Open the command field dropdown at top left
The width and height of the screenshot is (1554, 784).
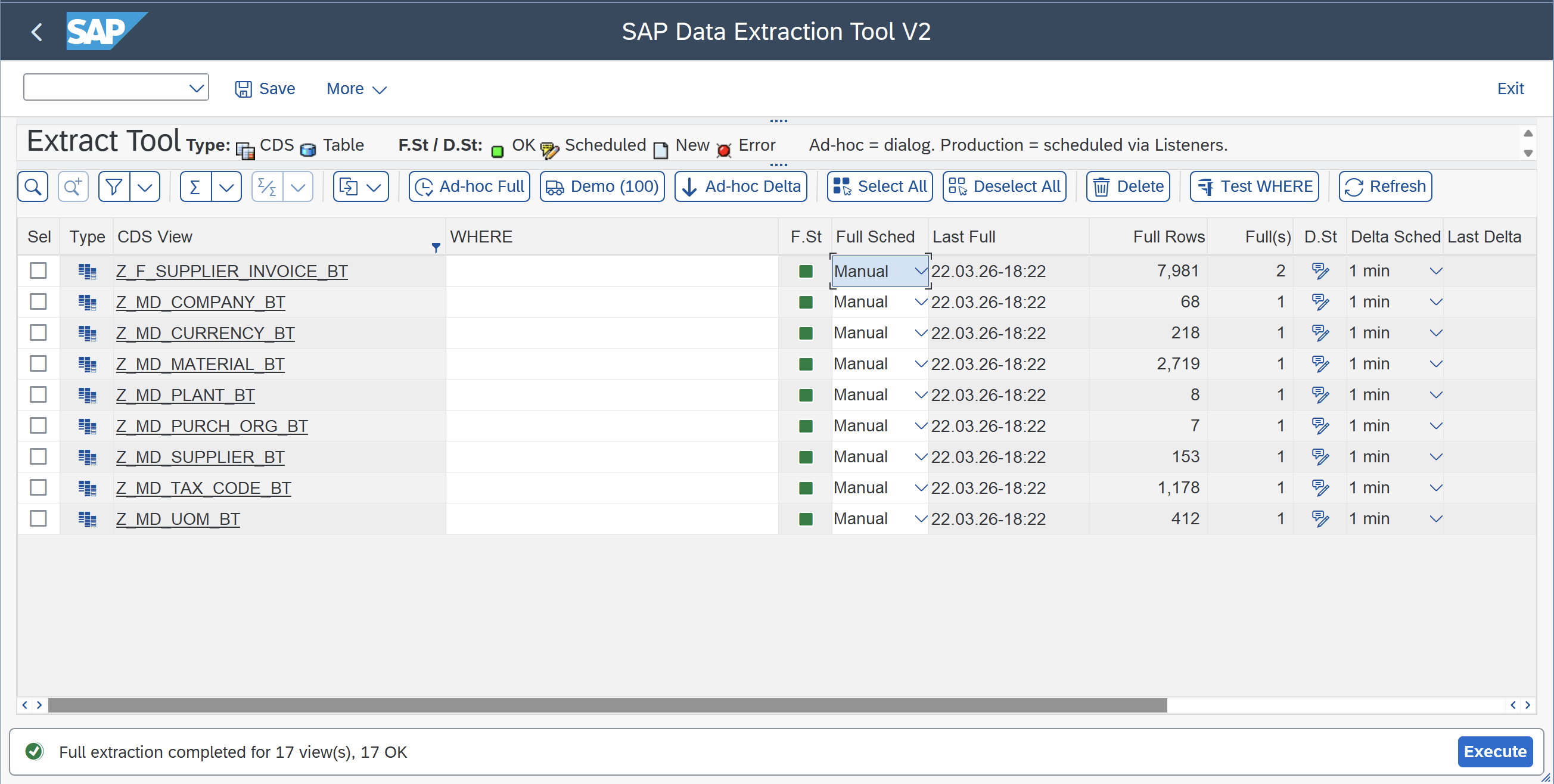(x=196, y=89)
